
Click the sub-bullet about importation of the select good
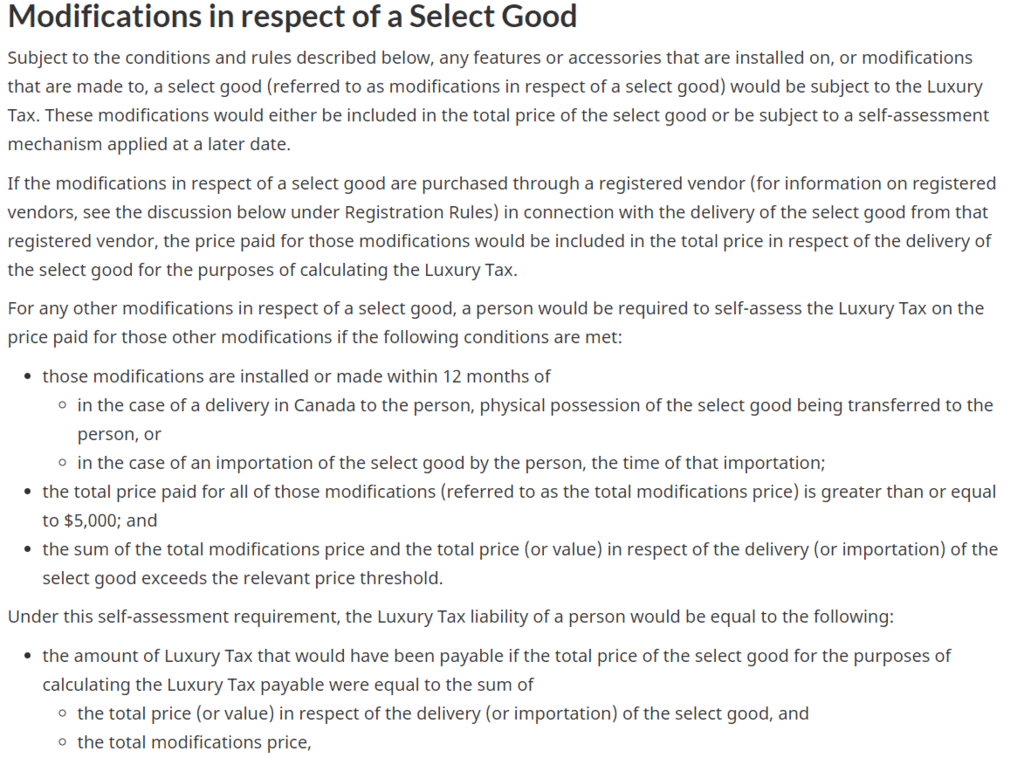450,463
